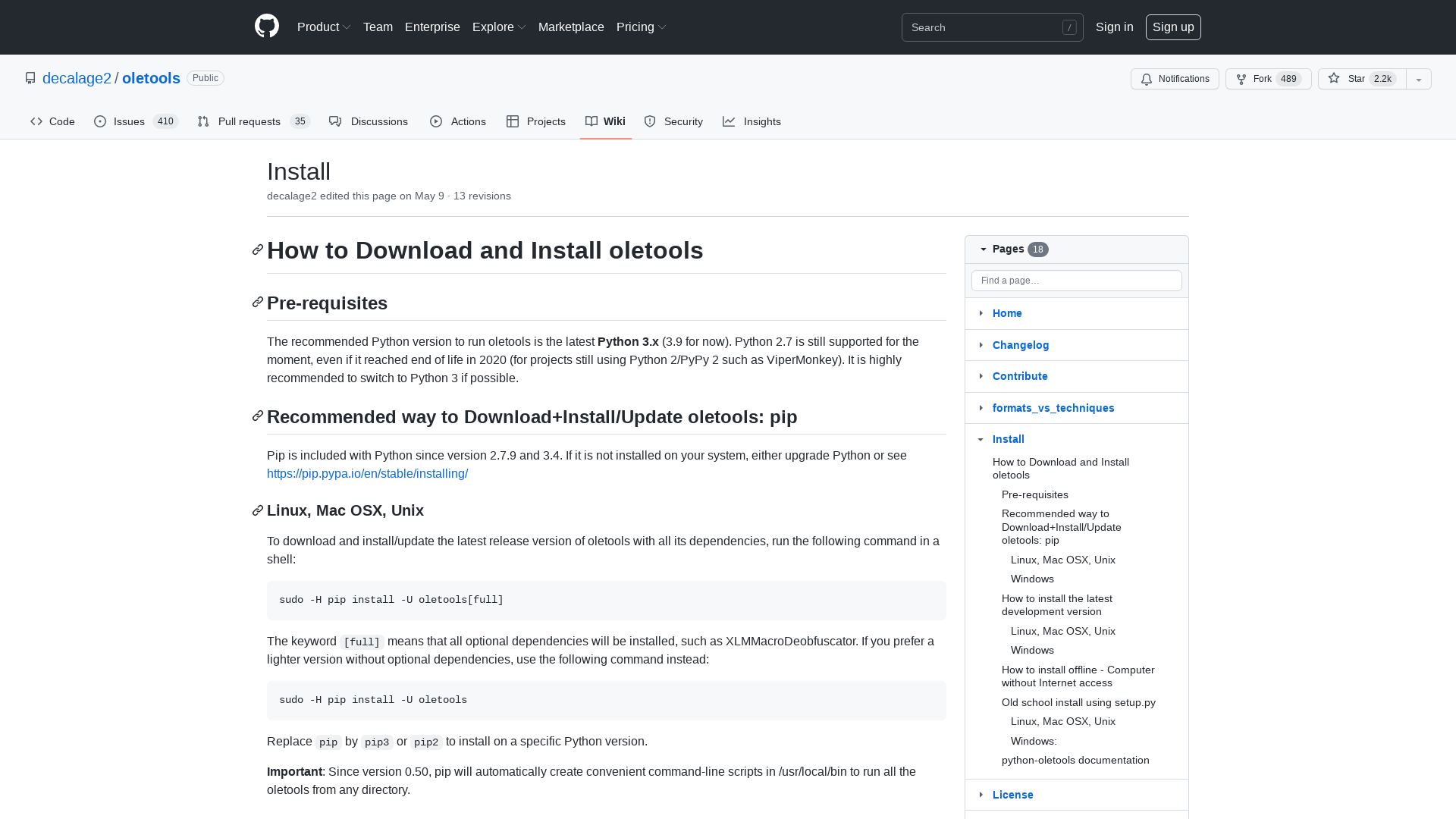Jump to Windows: outline entry with colon

click(1033, 741)
